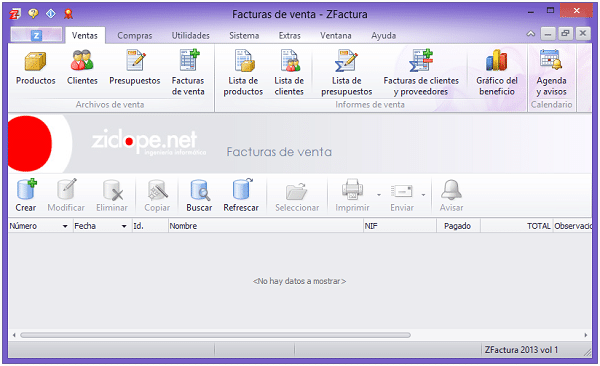The image size is (600, 366).
Task: Open the blue Z application menu button
Action: (36, 36)
